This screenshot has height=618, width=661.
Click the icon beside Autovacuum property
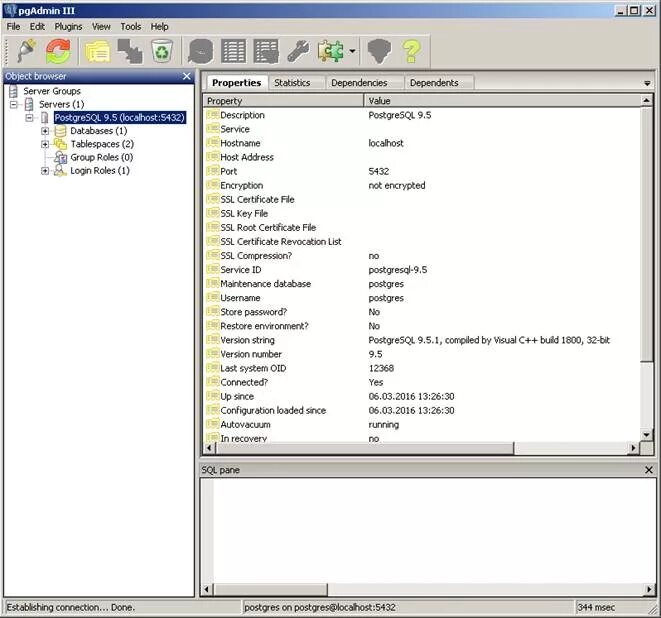[212, 424]
